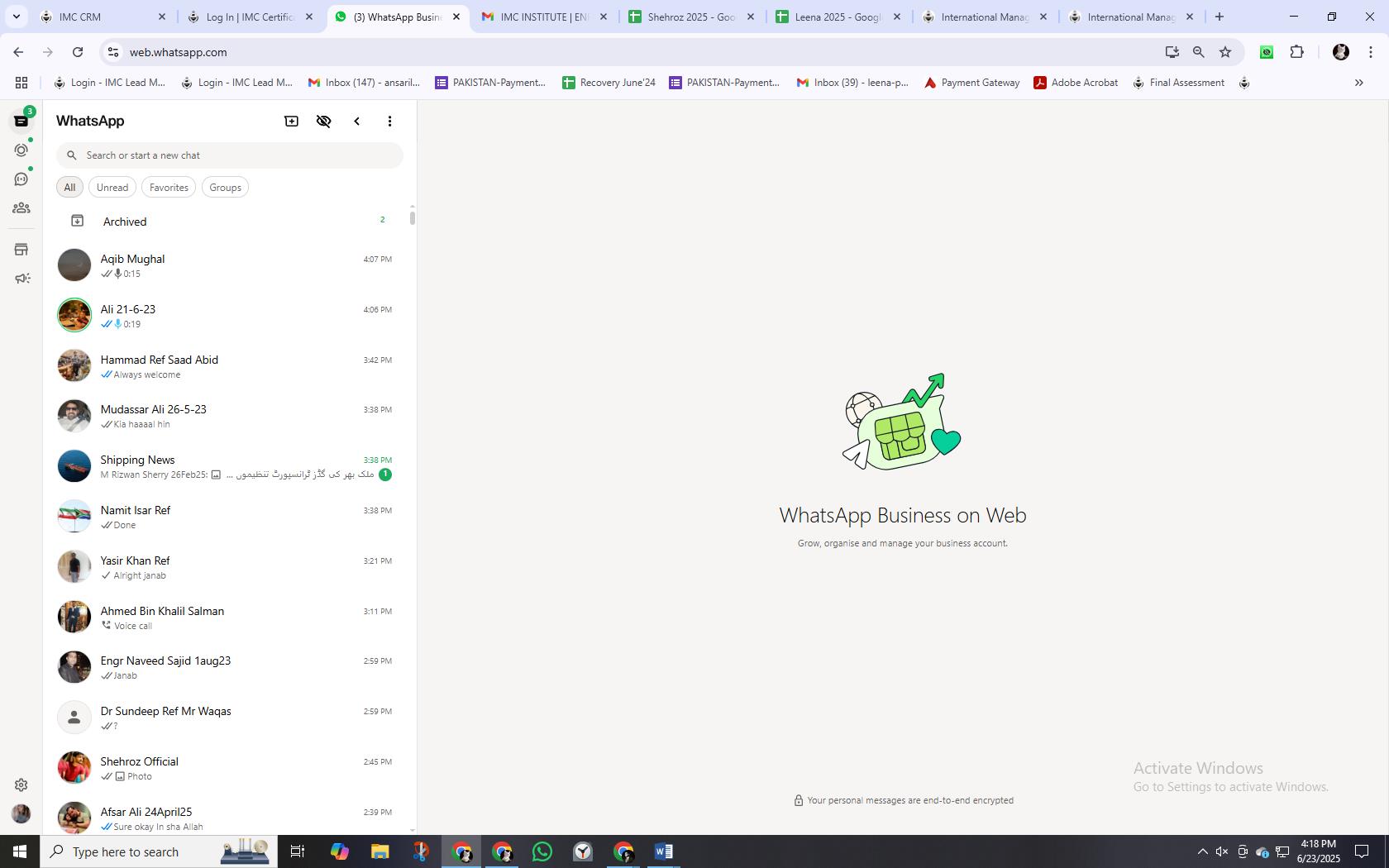Open Inbox (147) Gmail bookmark
The height and width of the screenshot is (868, 1389).
pyautogui.click(x=364, y=83)
